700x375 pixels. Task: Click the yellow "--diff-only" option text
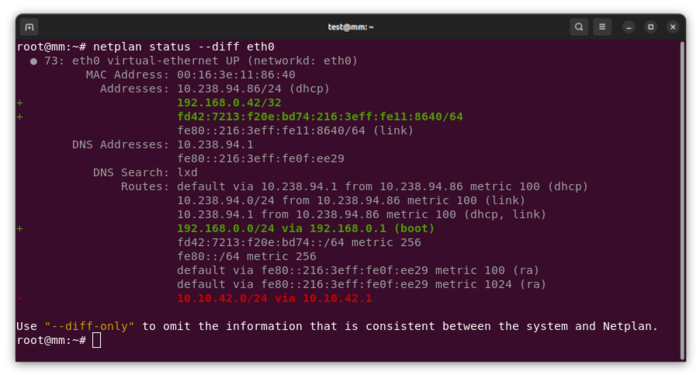tap(89, 326)
